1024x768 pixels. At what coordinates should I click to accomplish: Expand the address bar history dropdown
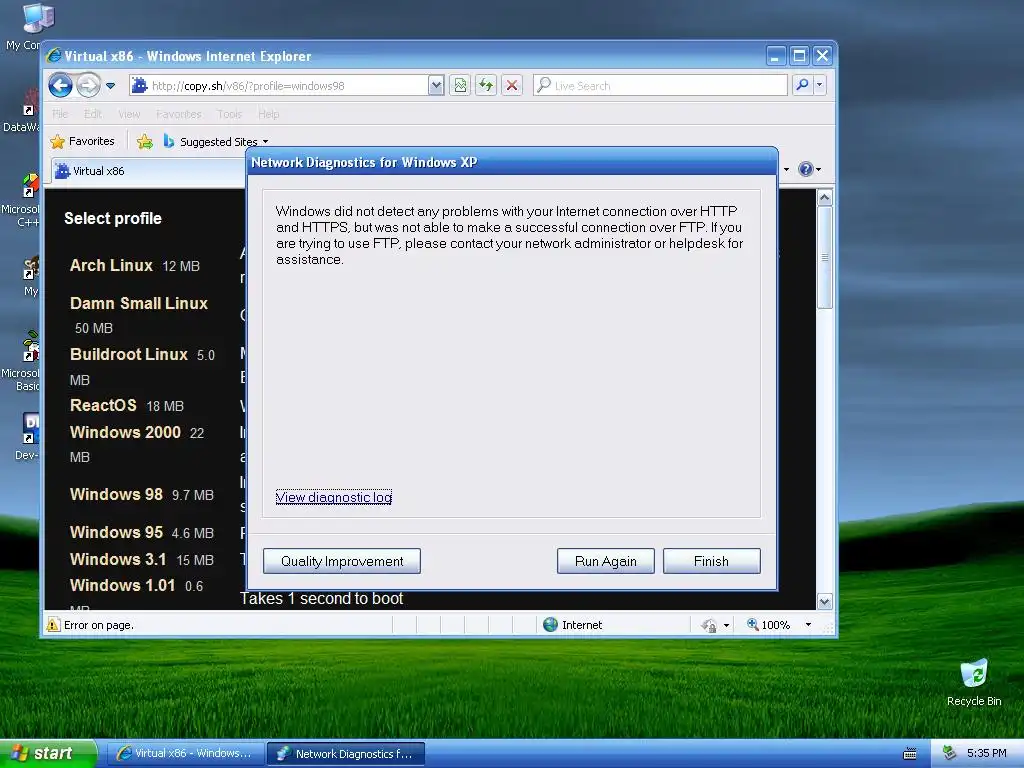436,86
